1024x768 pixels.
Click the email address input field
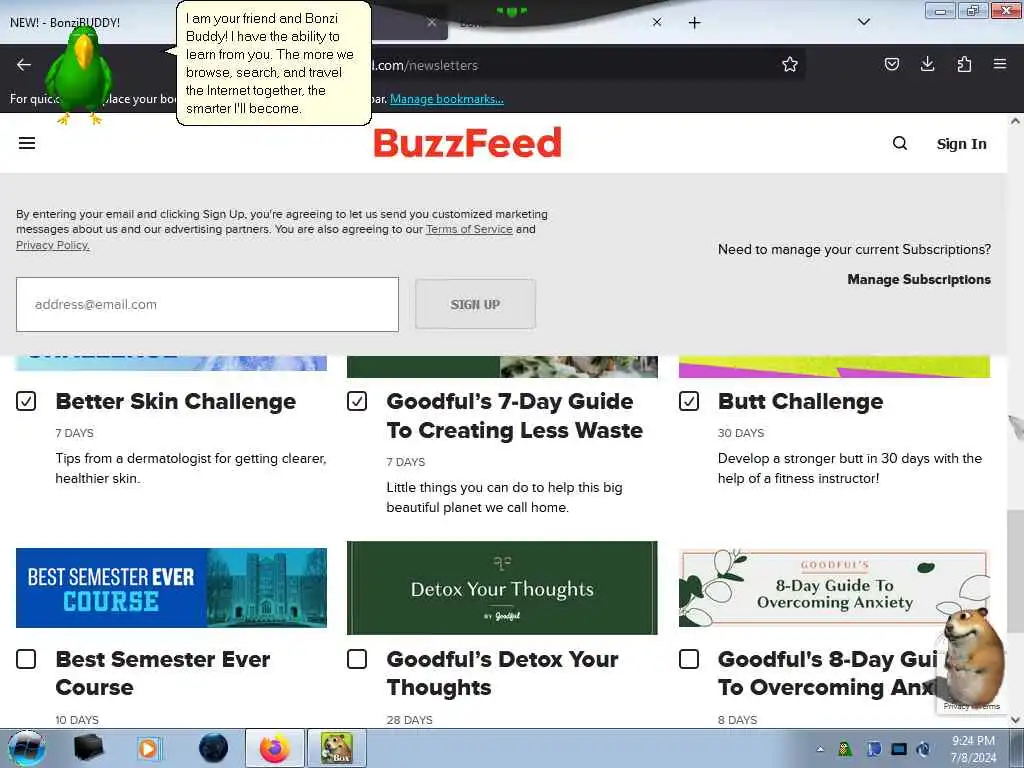coord(207,304)
